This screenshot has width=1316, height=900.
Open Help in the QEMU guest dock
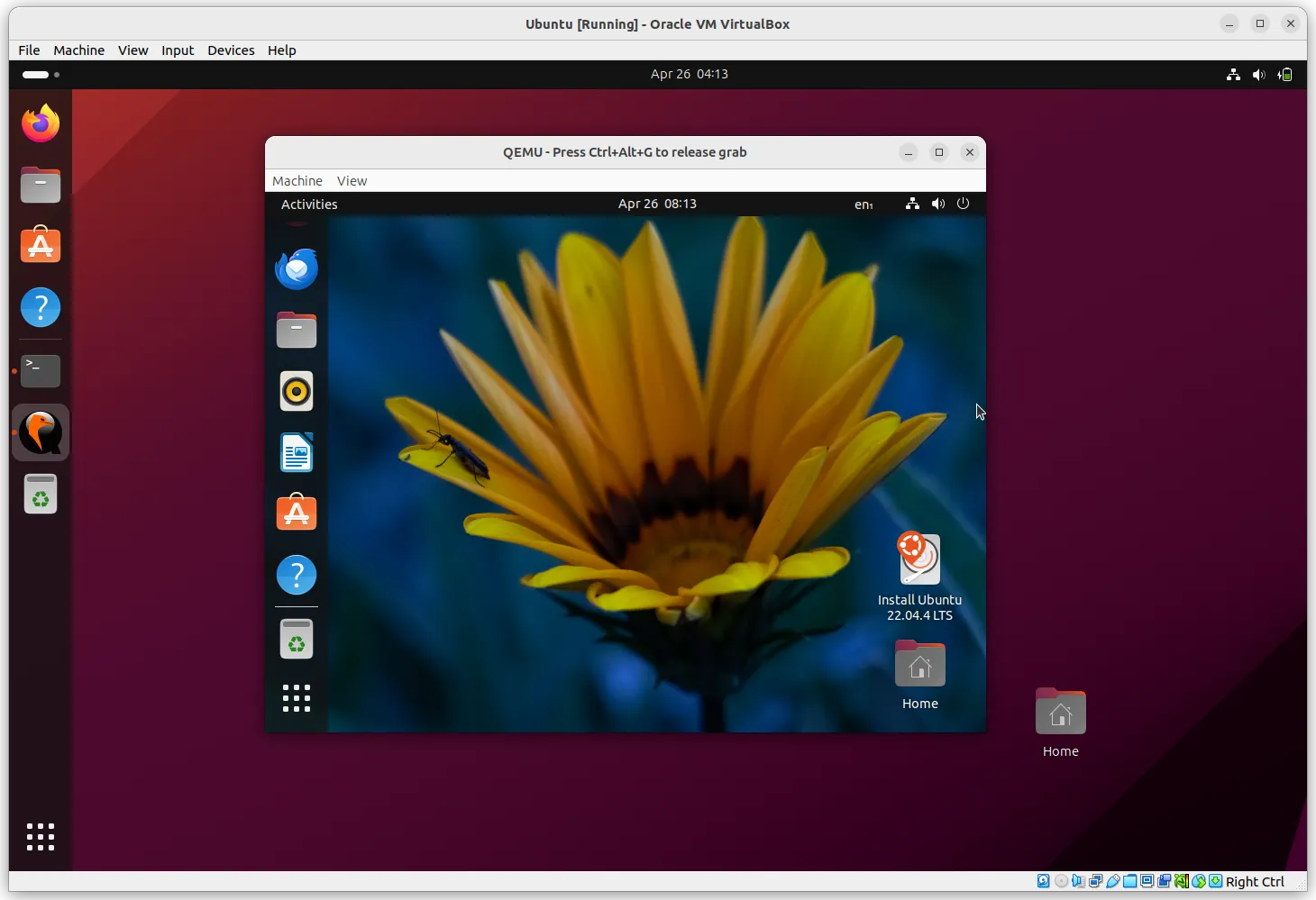tap(297, 575)
